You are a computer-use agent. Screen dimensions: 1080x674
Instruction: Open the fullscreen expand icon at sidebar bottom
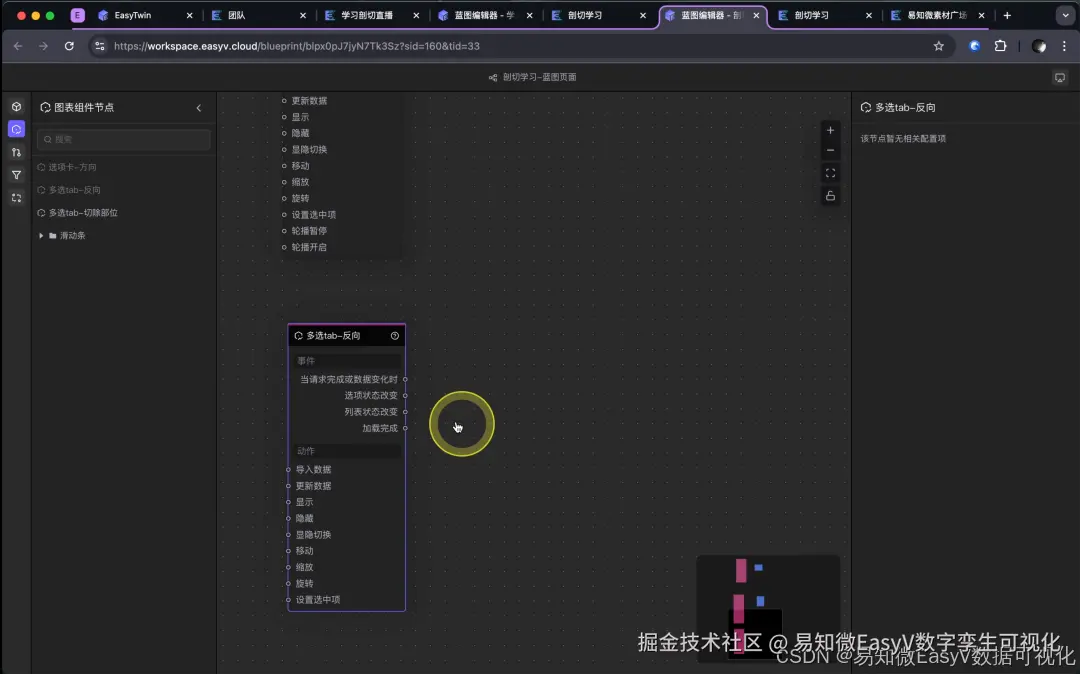pyautogui.click(x=16, y=198)
